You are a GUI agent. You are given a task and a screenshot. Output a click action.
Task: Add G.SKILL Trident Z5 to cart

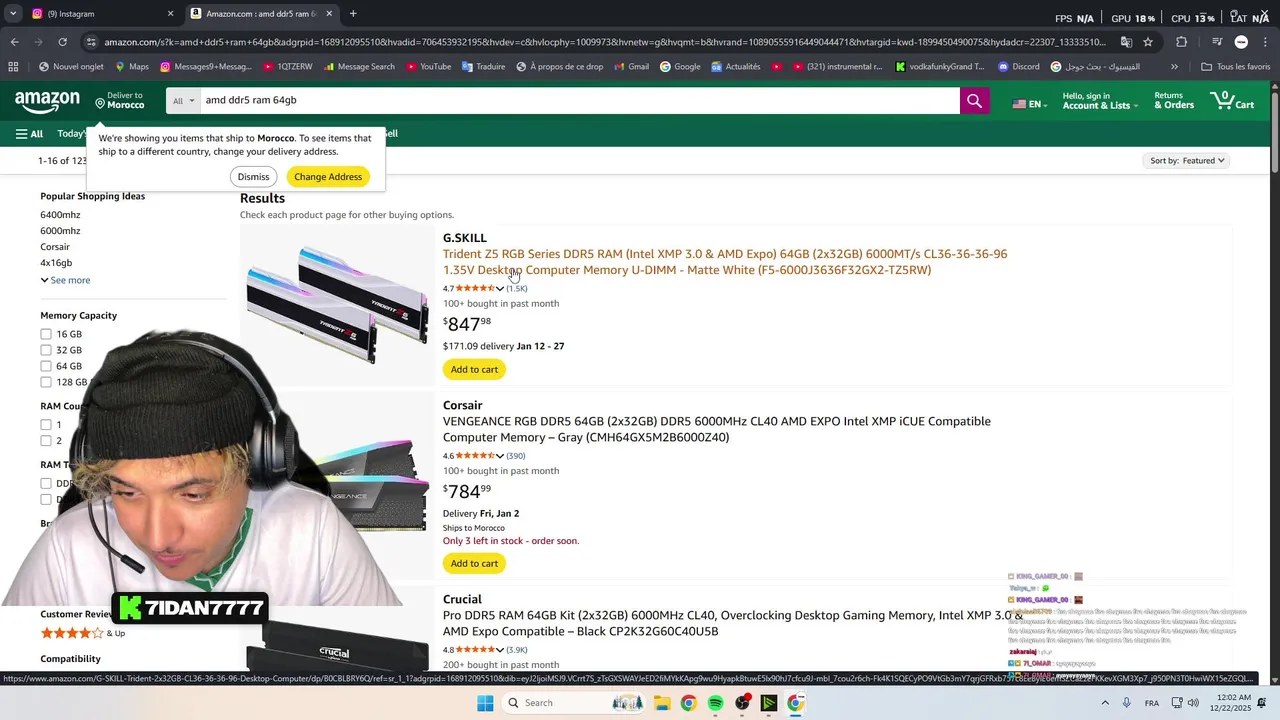click(474, 370)
